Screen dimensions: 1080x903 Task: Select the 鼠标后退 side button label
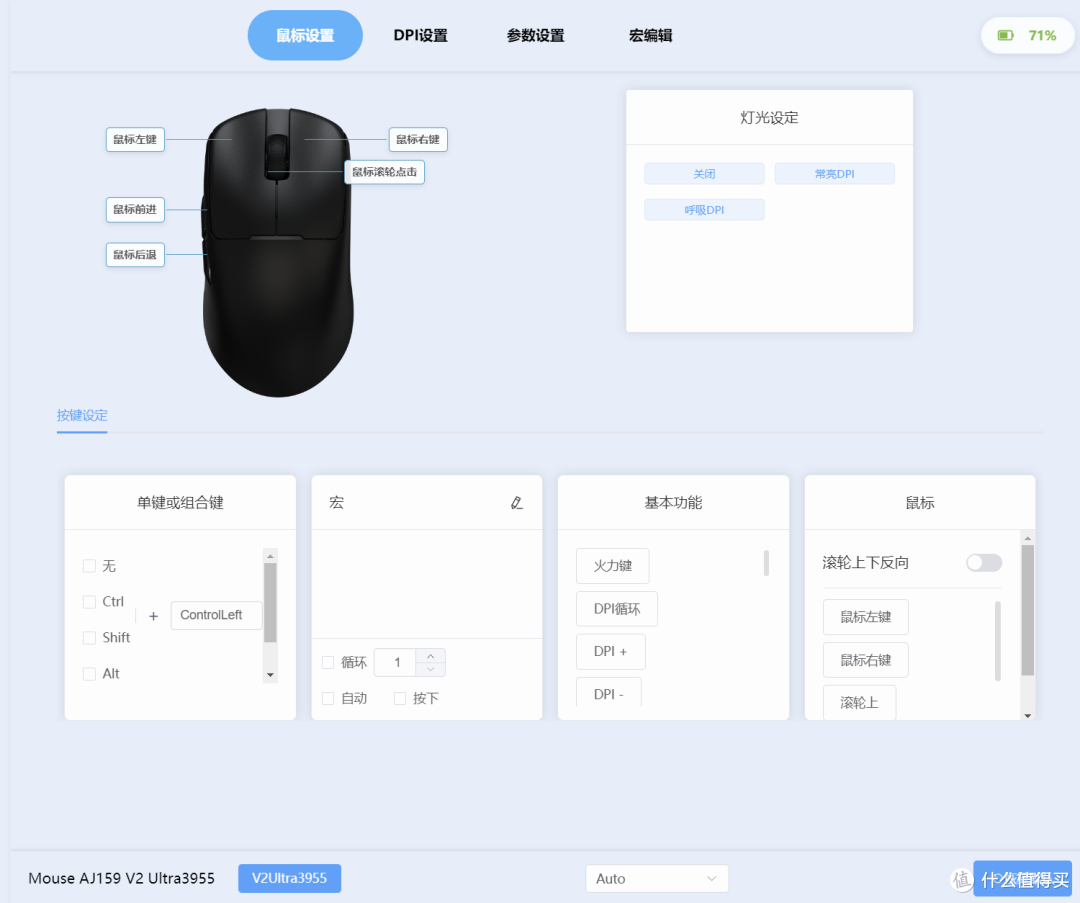[135, 255]
